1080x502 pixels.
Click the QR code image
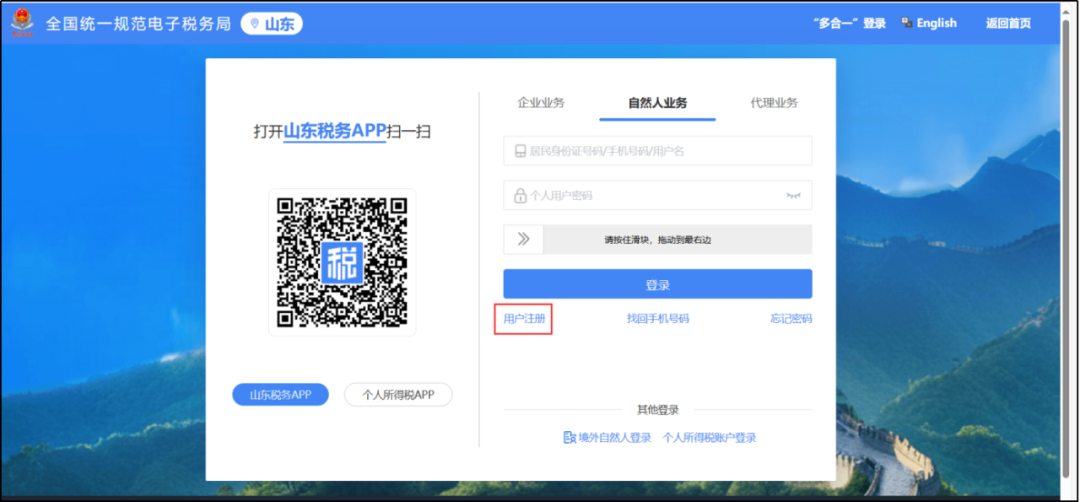coord(342,262)
